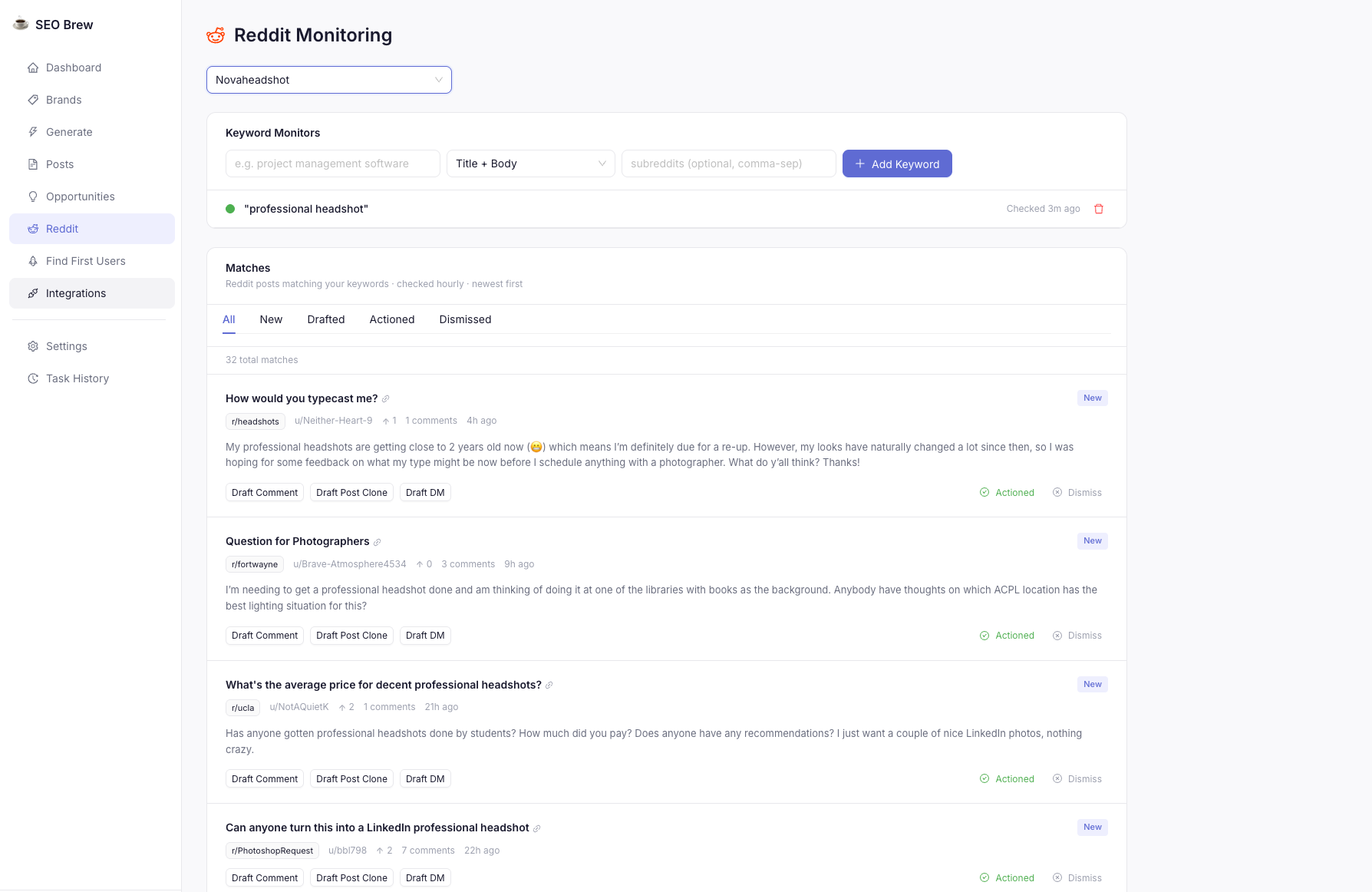Draft Post Clone for typecast me post
Image resolution: width=1372 pixels, height=892 pixels.
[x=351, y=493]
